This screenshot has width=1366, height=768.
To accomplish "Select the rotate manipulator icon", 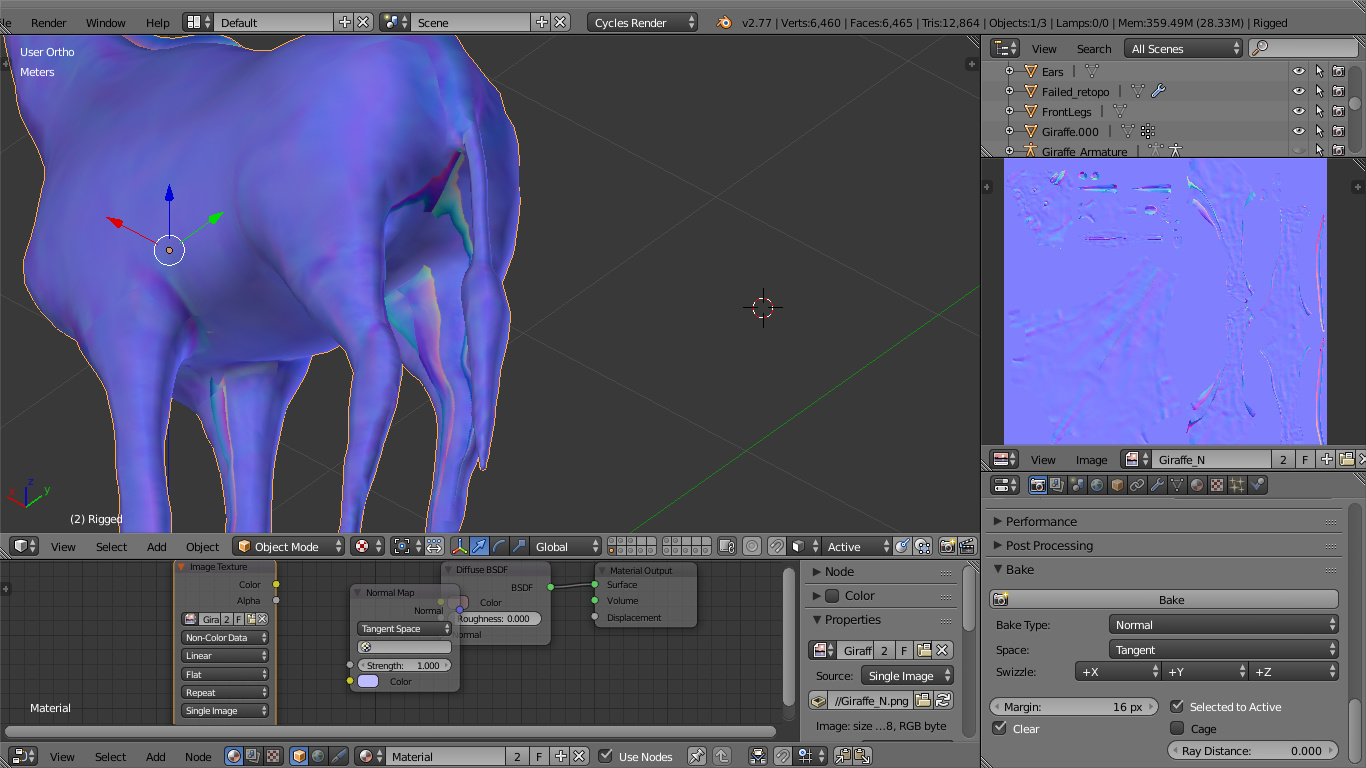I will [x=499, y=546].
